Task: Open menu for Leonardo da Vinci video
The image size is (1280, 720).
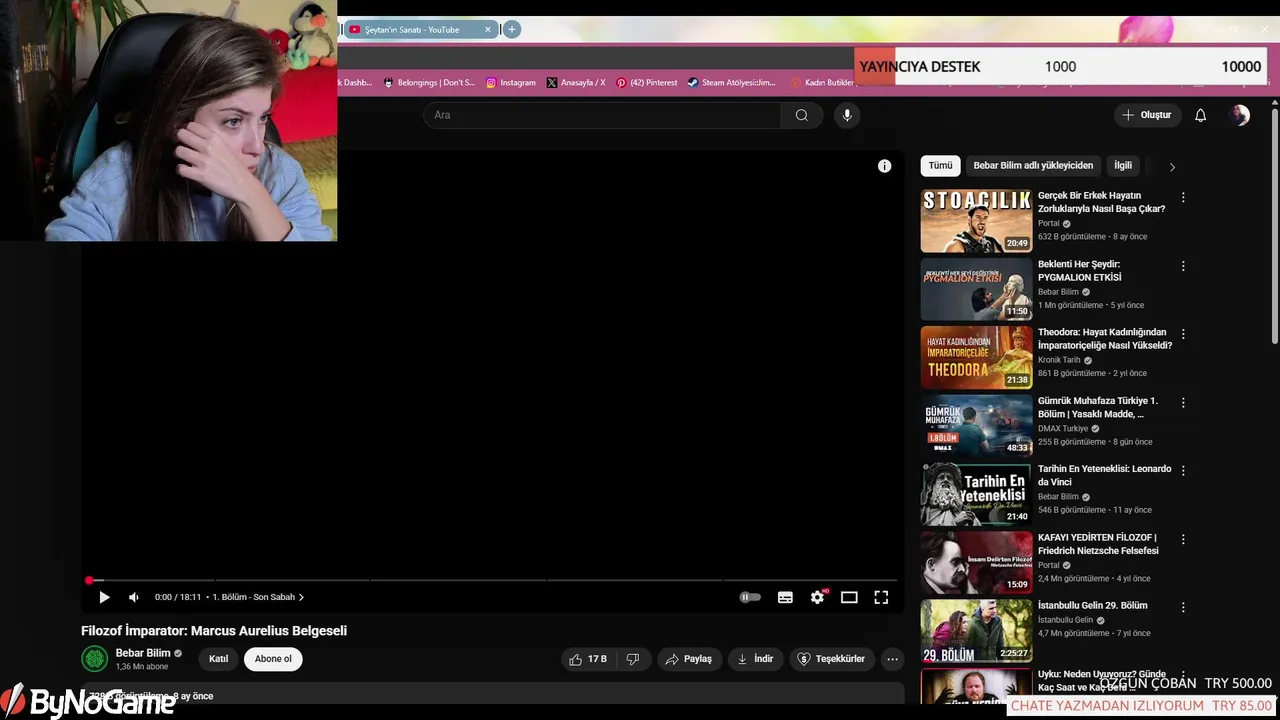Action: coord(1183,470)
